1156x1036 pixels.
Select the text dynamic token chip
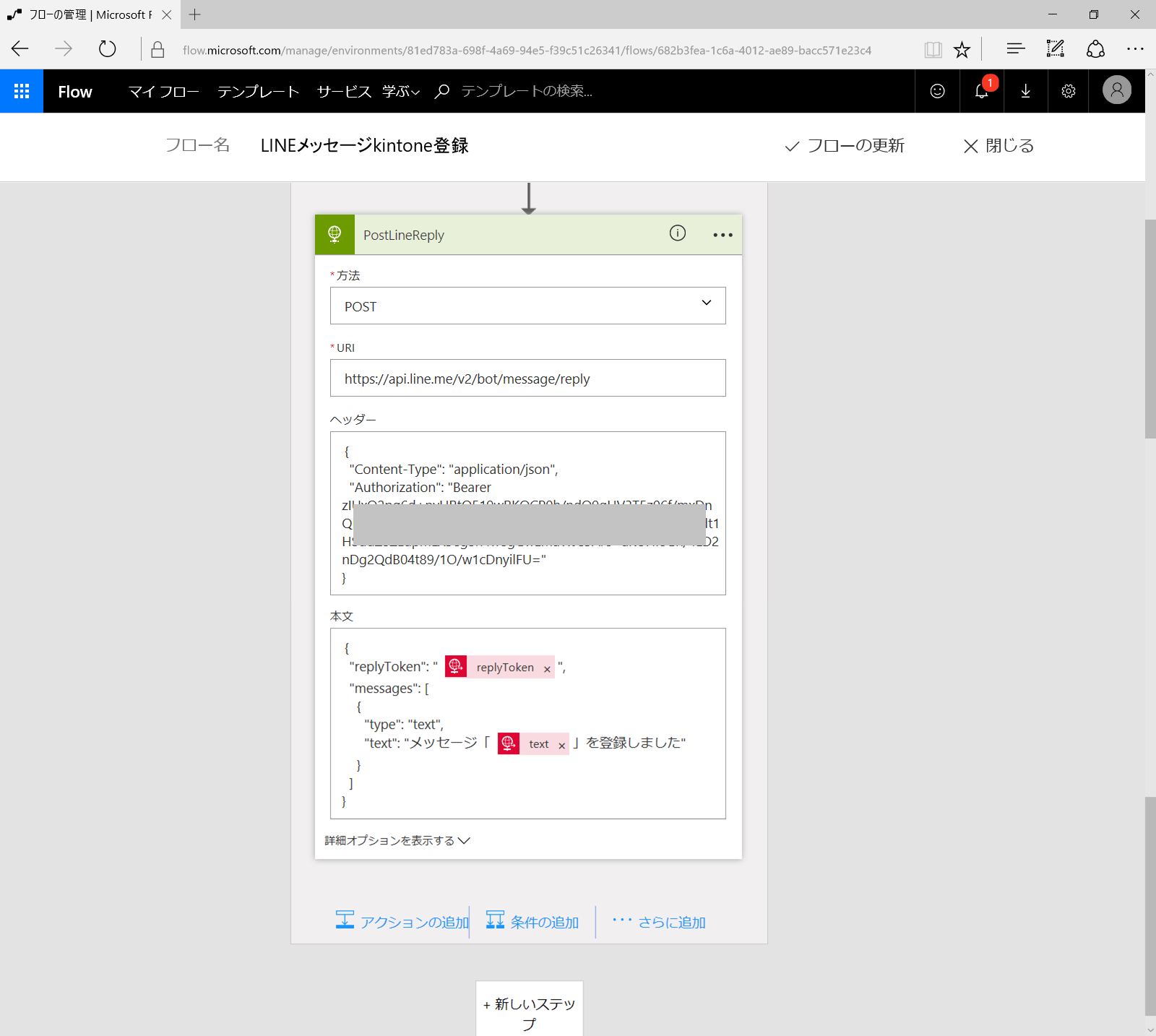pos(533,743)
